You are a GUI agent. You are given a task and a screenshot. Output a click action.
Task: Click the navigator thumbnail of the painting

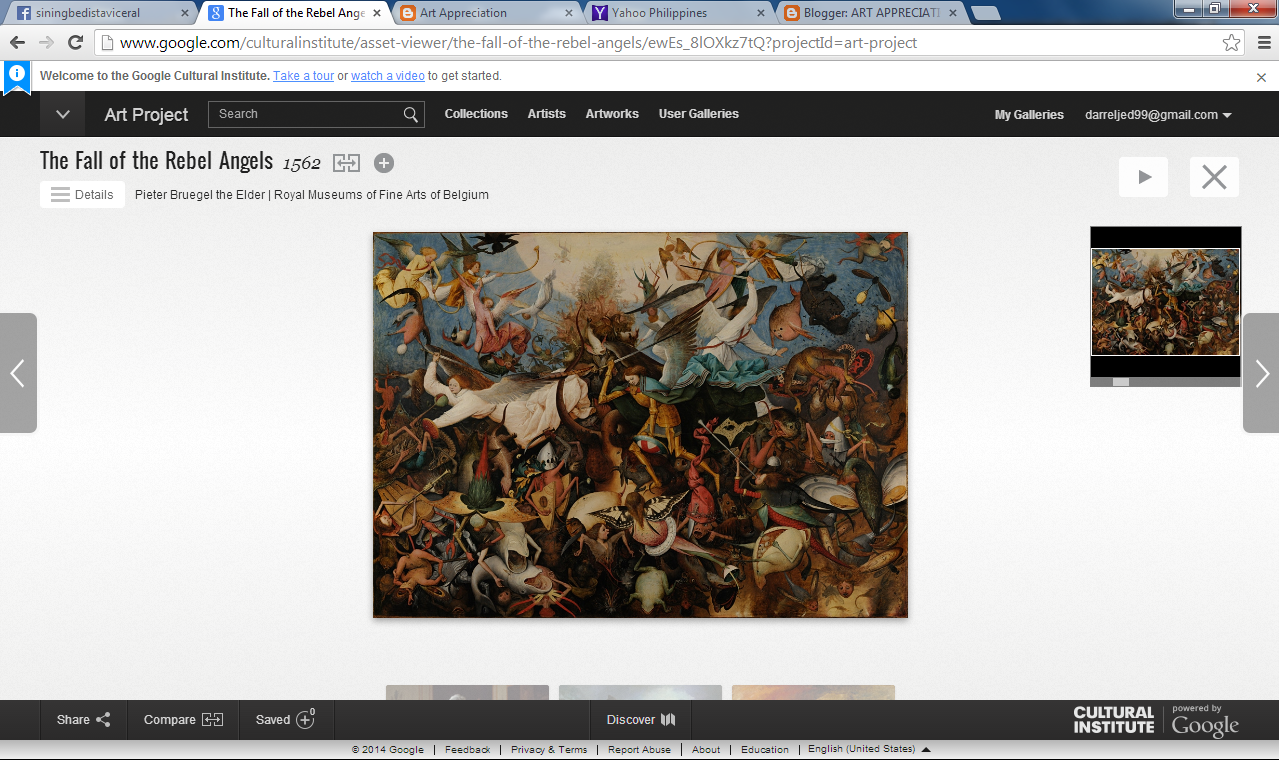click(x=1165, y=302)
